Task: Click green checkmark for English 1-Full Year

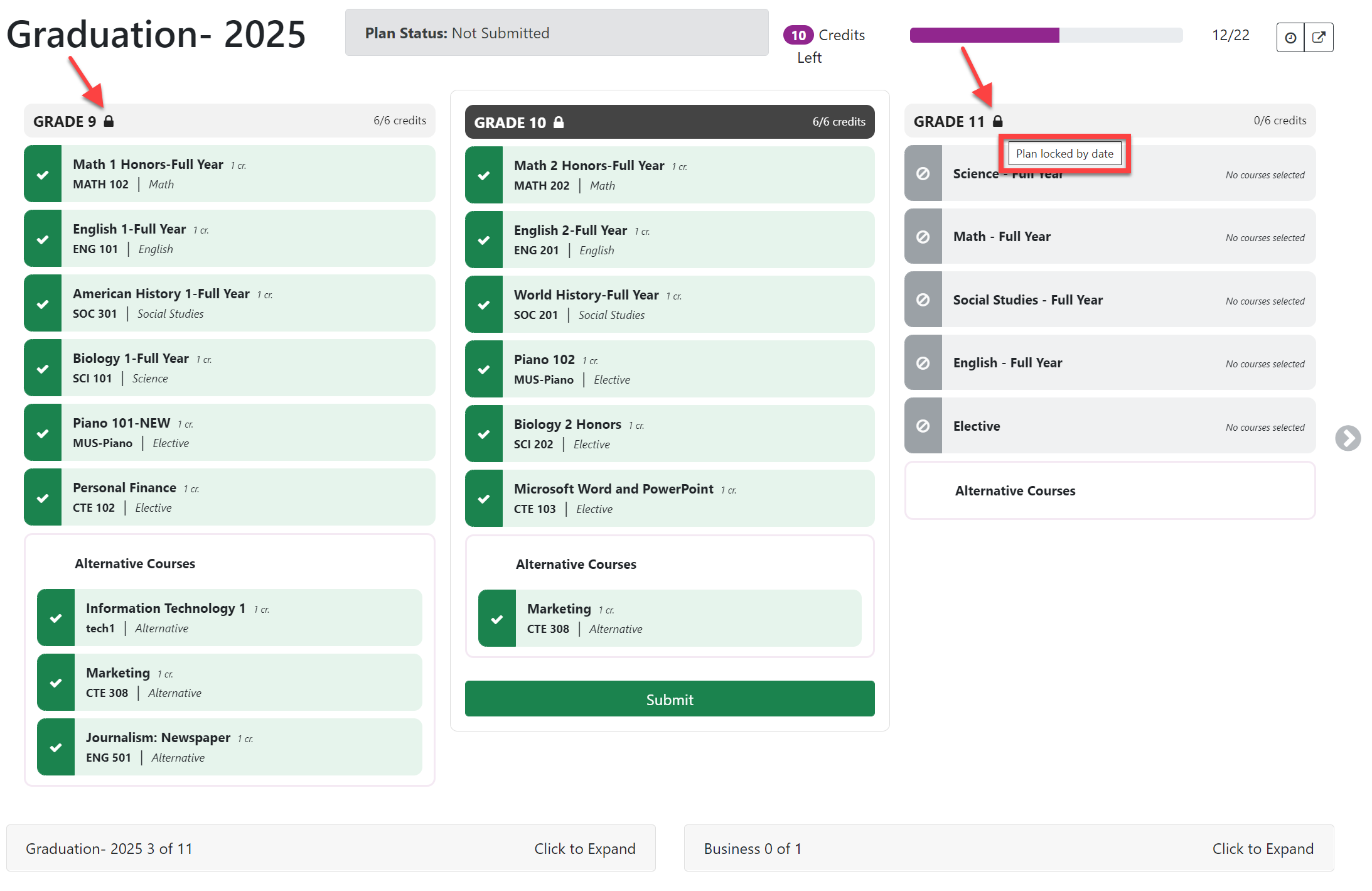Action: coord(43,239)
